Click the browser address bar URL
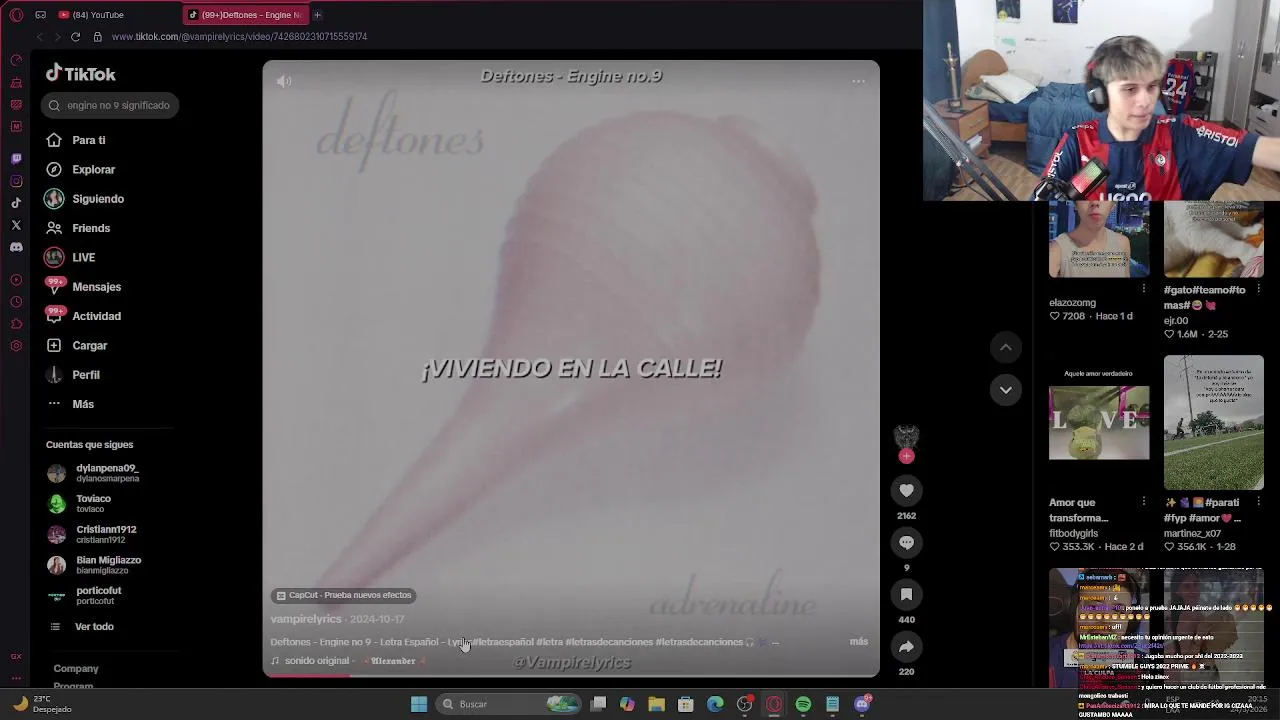The width and height of the screenshot is (1280, 720). point(239,37)
